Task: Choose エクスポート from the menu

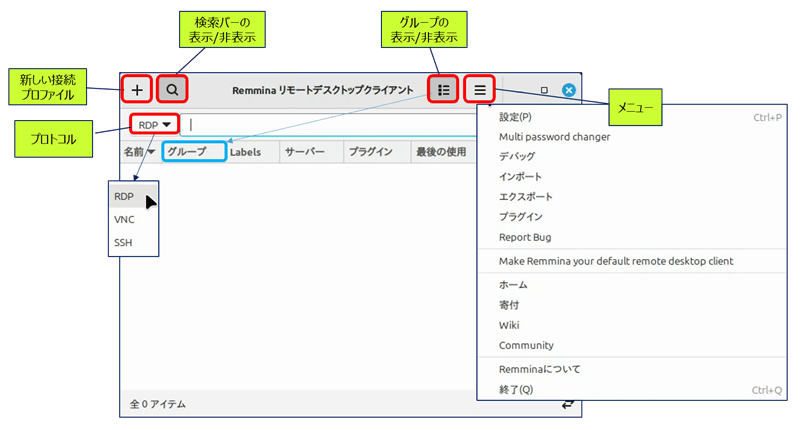Action: pos(632,196)
